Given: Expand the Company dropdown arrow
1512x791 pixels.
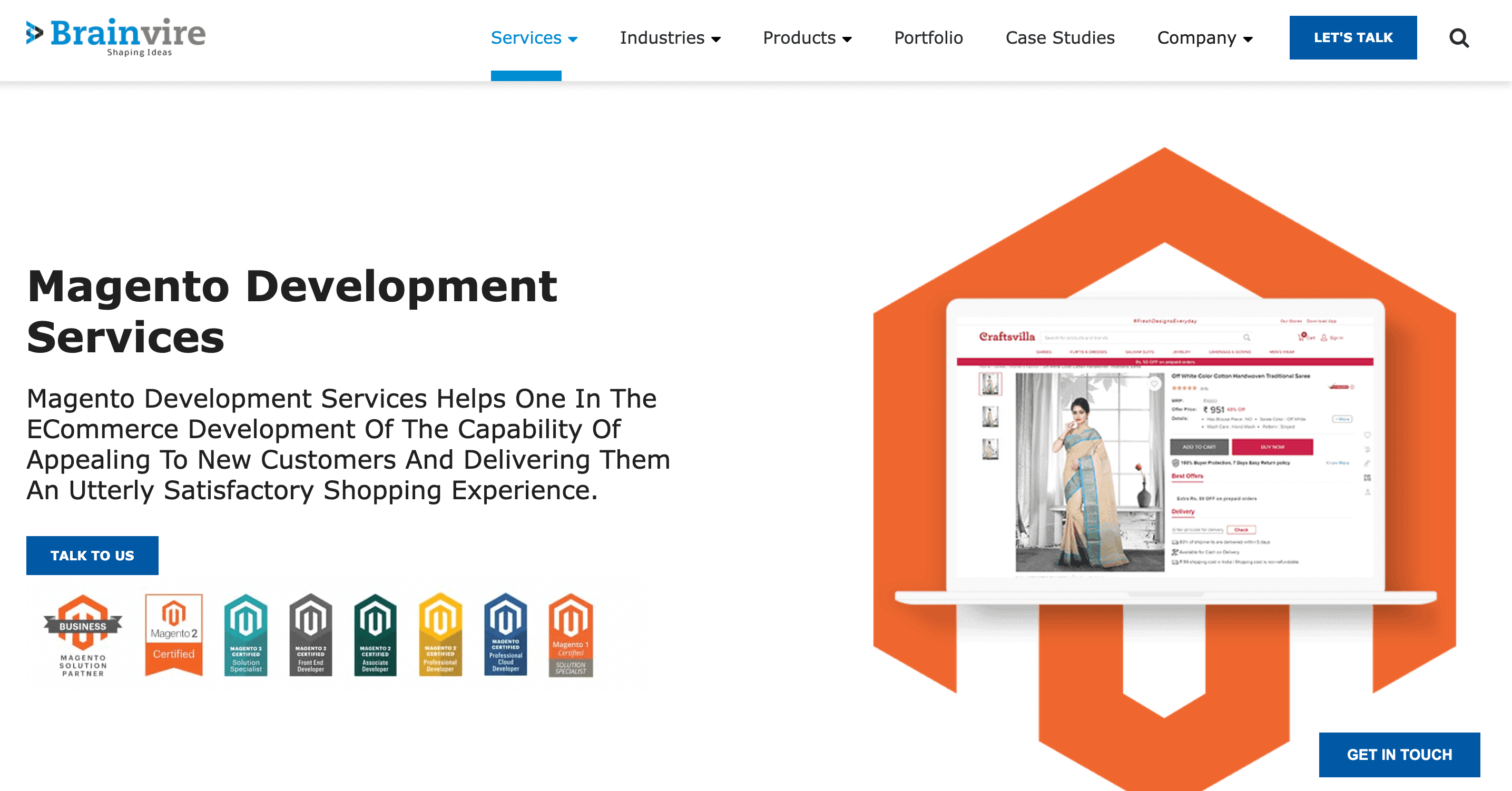Looking at the screenshot, I should click(x=1248, y=39).
